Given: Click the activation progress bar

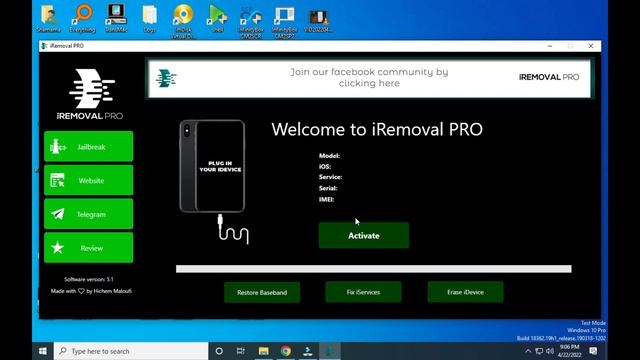Looking at the screenshot, I should point(373,269).
